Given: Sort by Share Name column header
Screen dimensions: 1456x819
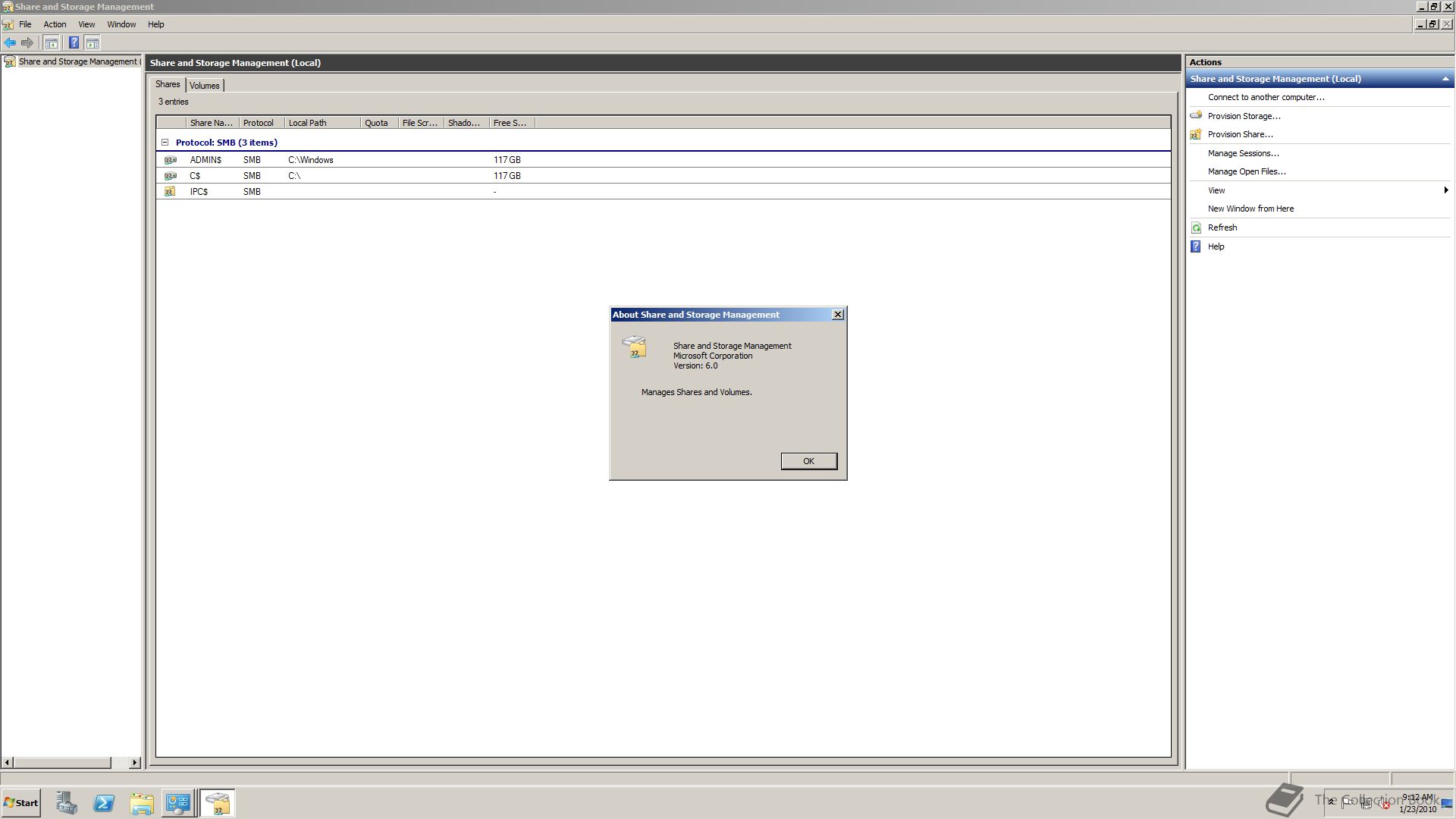Looking at the screenshot, I should pyautogui.click(x=212, y=123).
